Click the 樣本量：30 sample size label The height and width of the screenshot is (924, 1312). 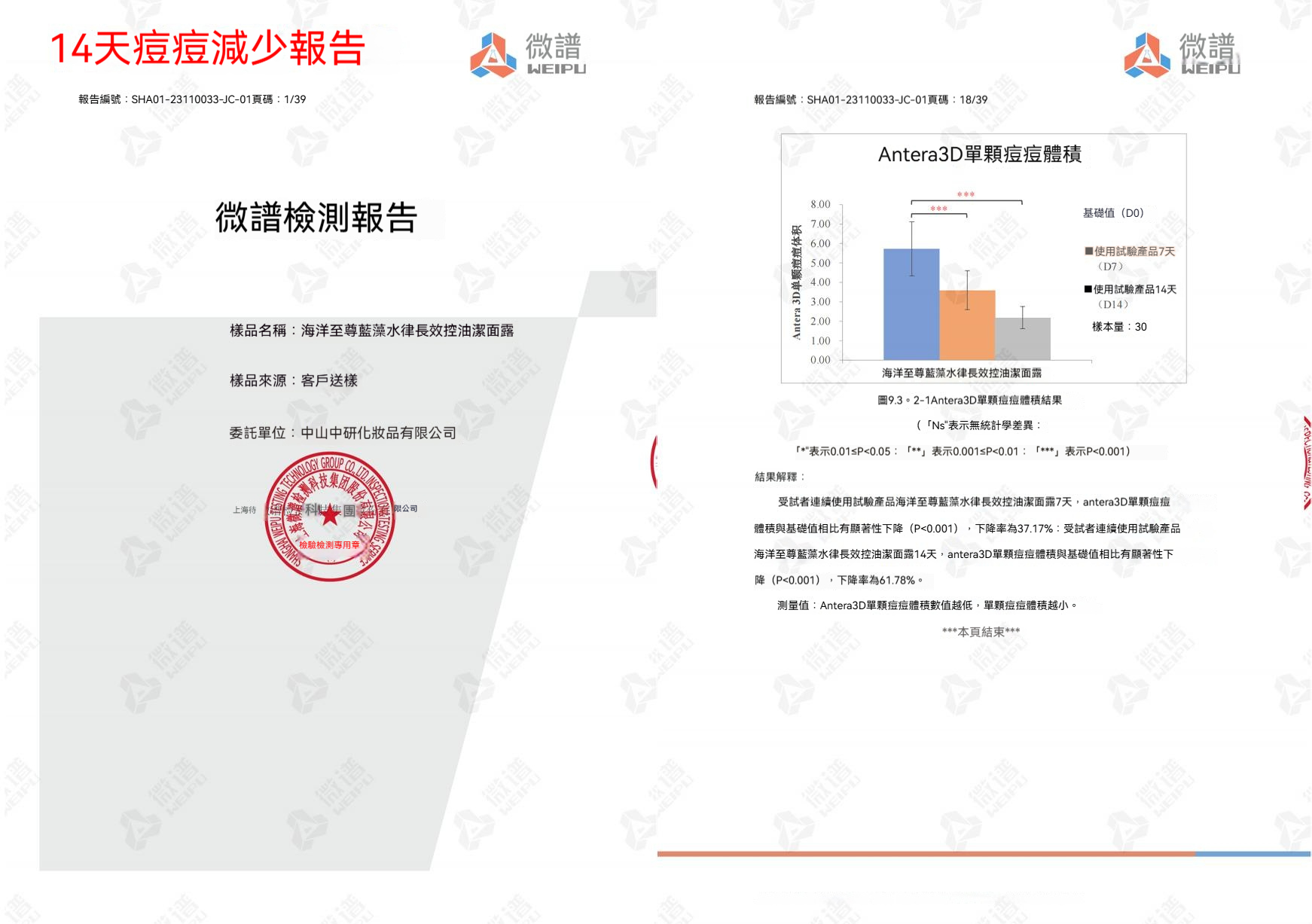pos(1119,327)
